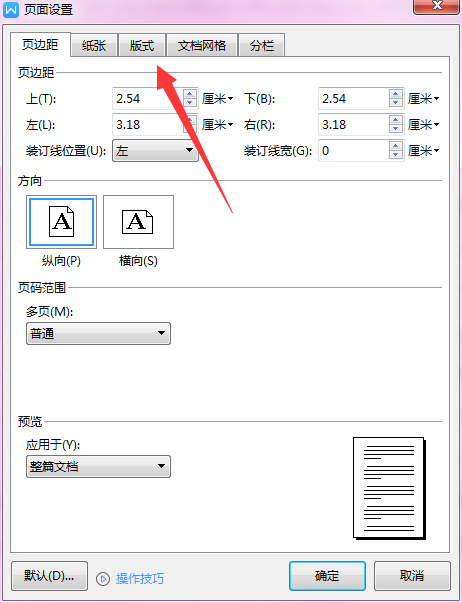Open the 分栏 columns tab
Screen dimensions: 462x603
pos(262,45)
